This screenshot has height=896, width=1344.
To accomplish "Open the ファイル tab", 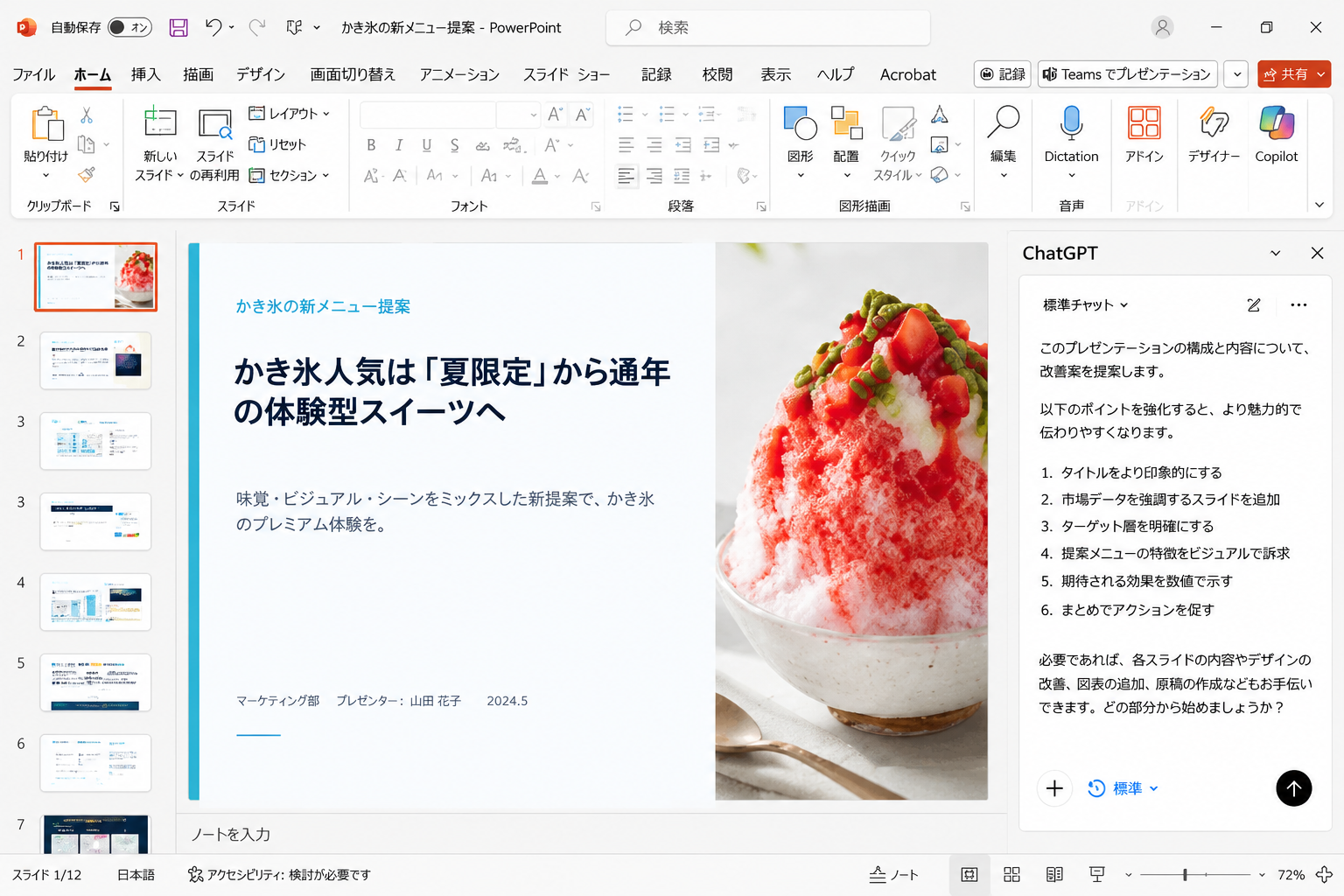I will 33,74.
